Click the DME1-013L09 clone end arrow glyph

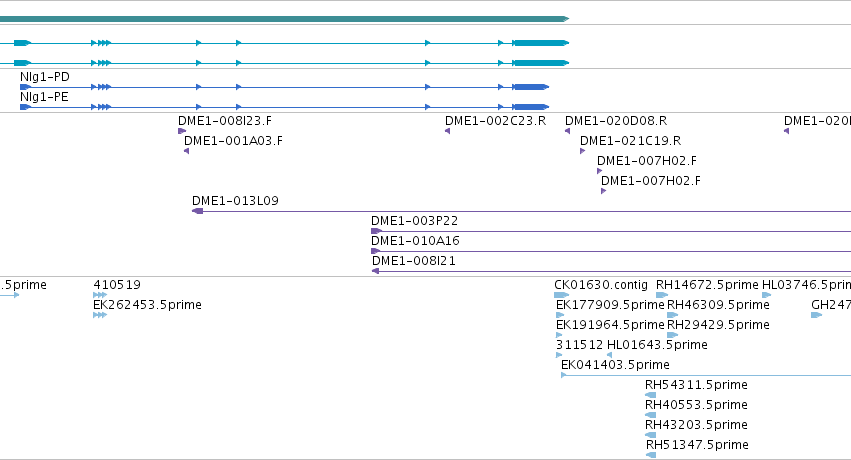pyautogui.click(x=198, y=211)
